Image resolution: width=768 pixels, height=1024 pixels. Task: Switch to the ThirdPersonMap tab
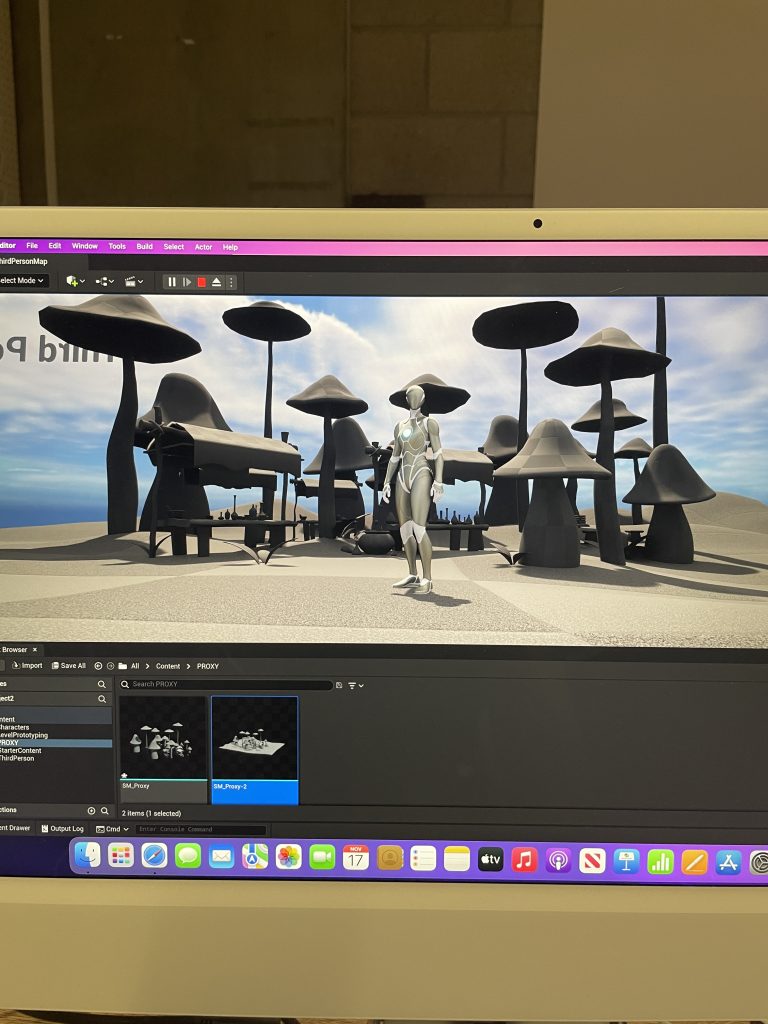pyautogui.click(x=24, y=261)
